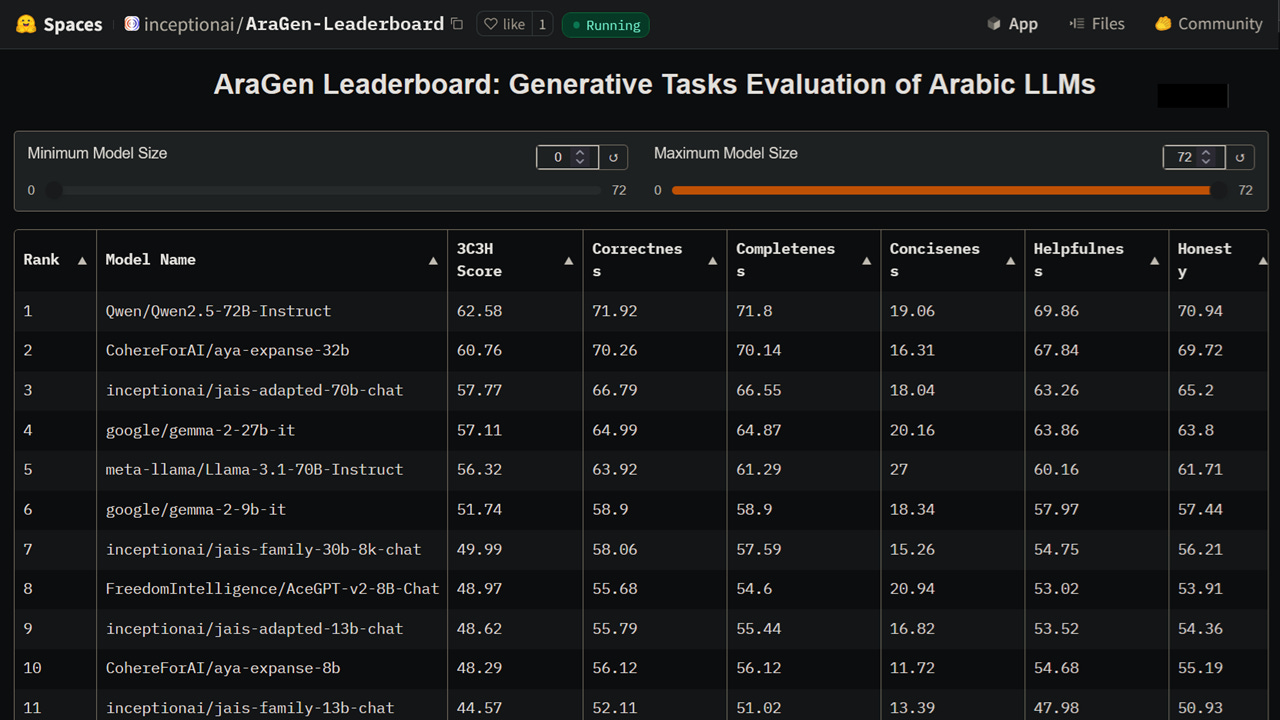Image resolution: width=1280 pixels, height=720 pixels.
Task: Click the Hugging Face Spaces logo
Action: [26, 24]
